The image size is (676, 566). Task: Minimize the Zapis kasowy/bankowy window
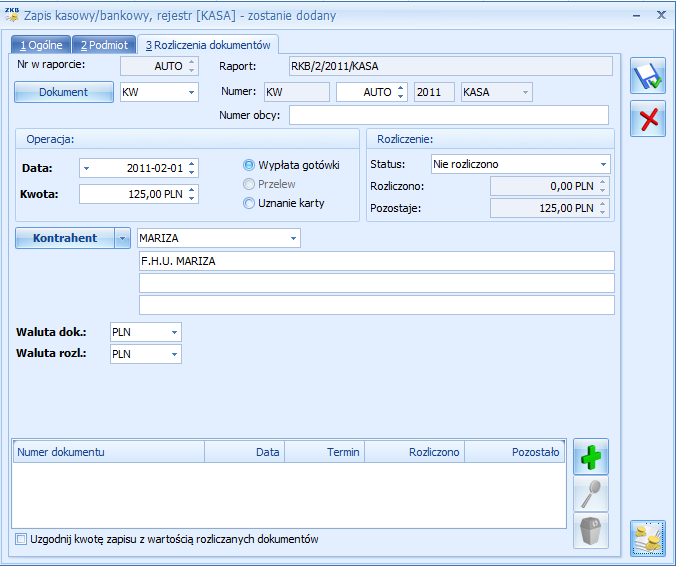(x=636, y=16)
